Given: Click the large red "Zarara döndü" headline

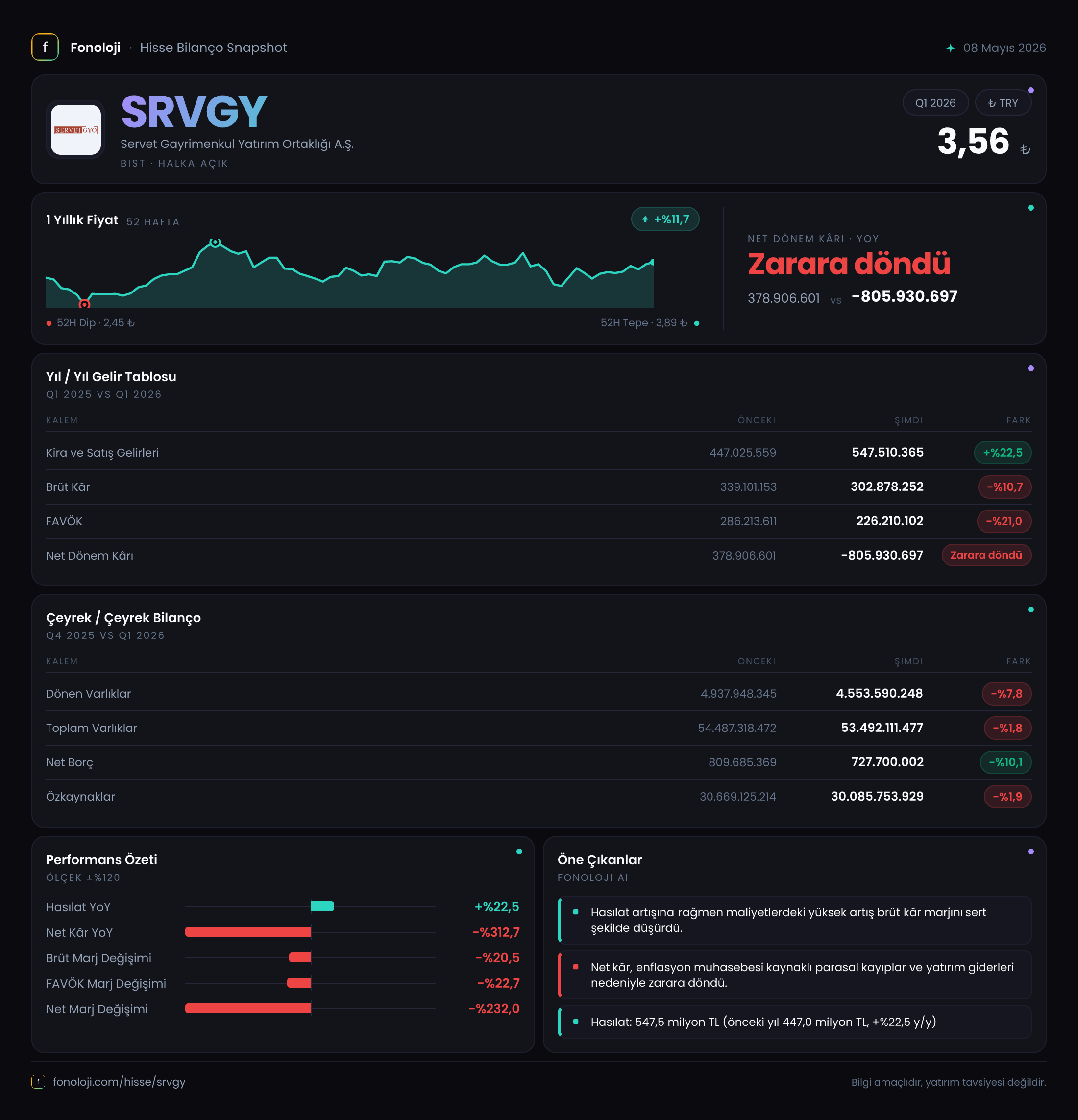Looking at the screenshot, I should (849, 264).
